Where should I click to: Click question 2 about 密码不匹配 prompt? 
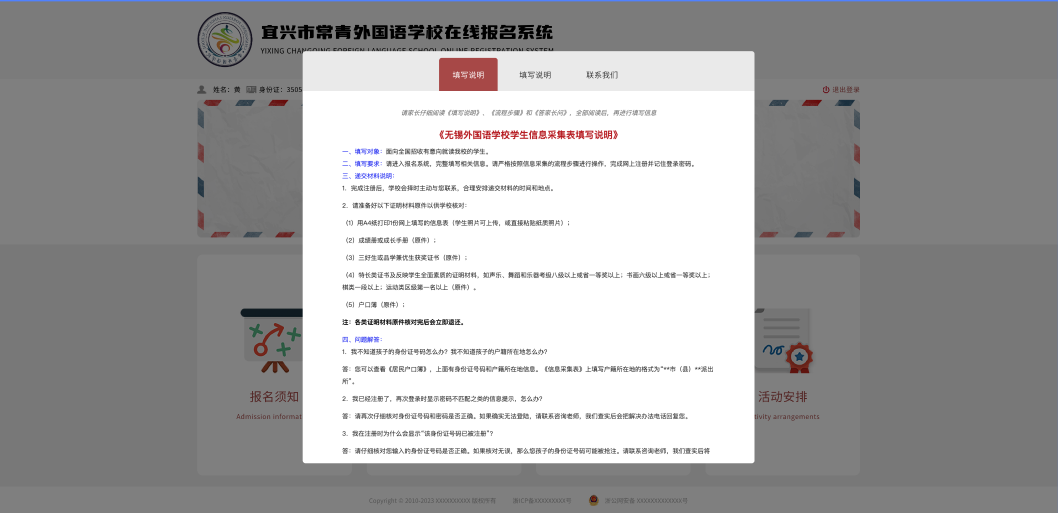point(442,398)
